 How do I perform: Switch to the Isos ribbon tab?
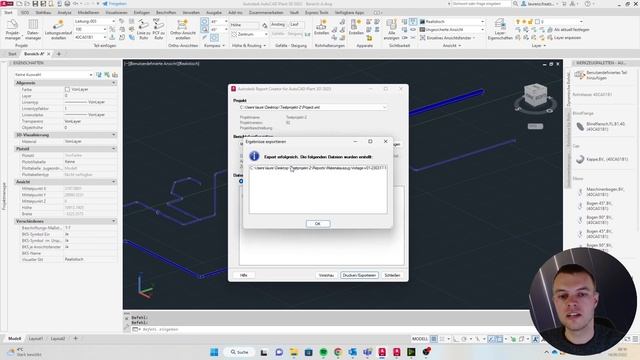25,13
